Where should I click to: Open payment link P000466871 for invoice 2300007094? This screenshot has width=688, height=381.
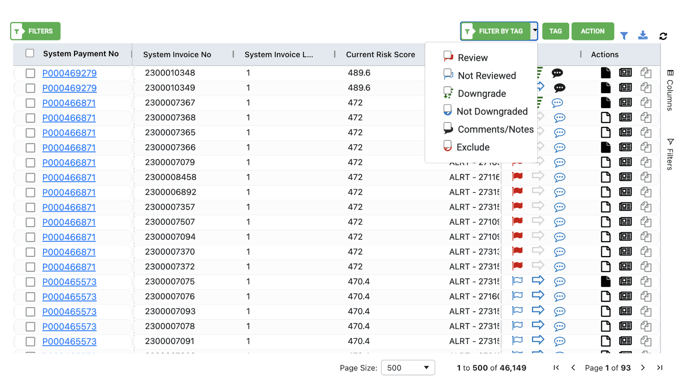click(69, 237)
